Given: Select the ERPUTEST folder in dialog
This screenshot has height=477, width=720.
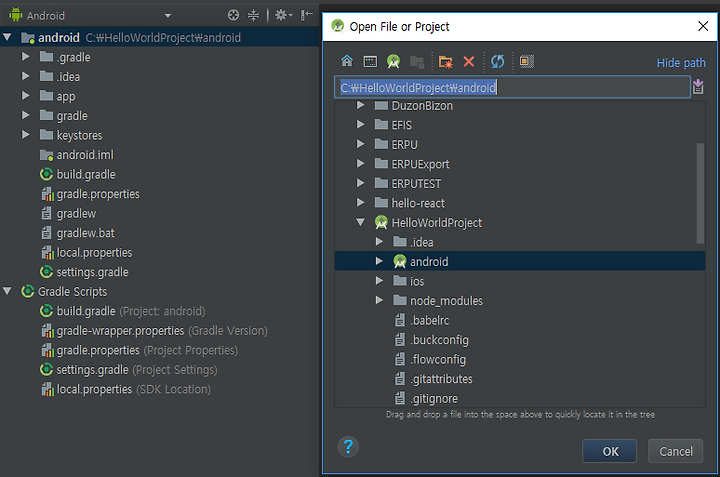Looking at the screenshot, I should point(416,184).
